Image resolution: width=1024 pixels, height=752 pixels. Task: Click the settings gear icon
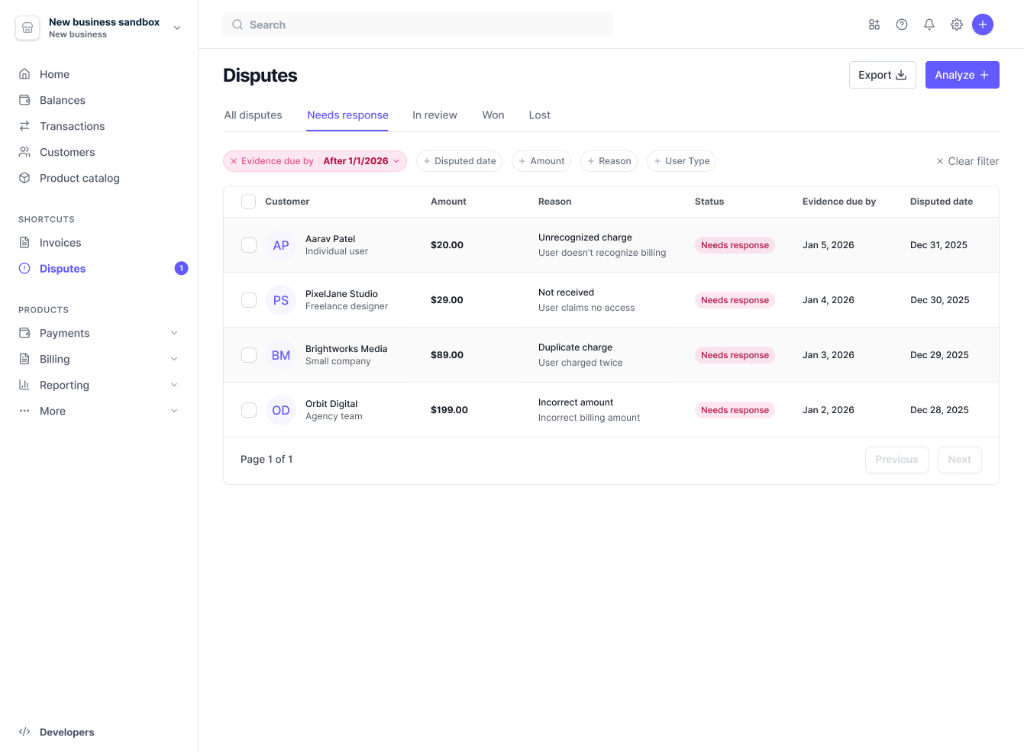956,24
